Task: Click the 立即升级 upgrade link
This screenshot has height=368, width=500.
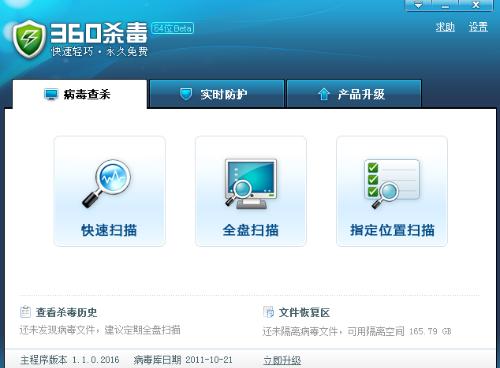Action: [282, 360]
